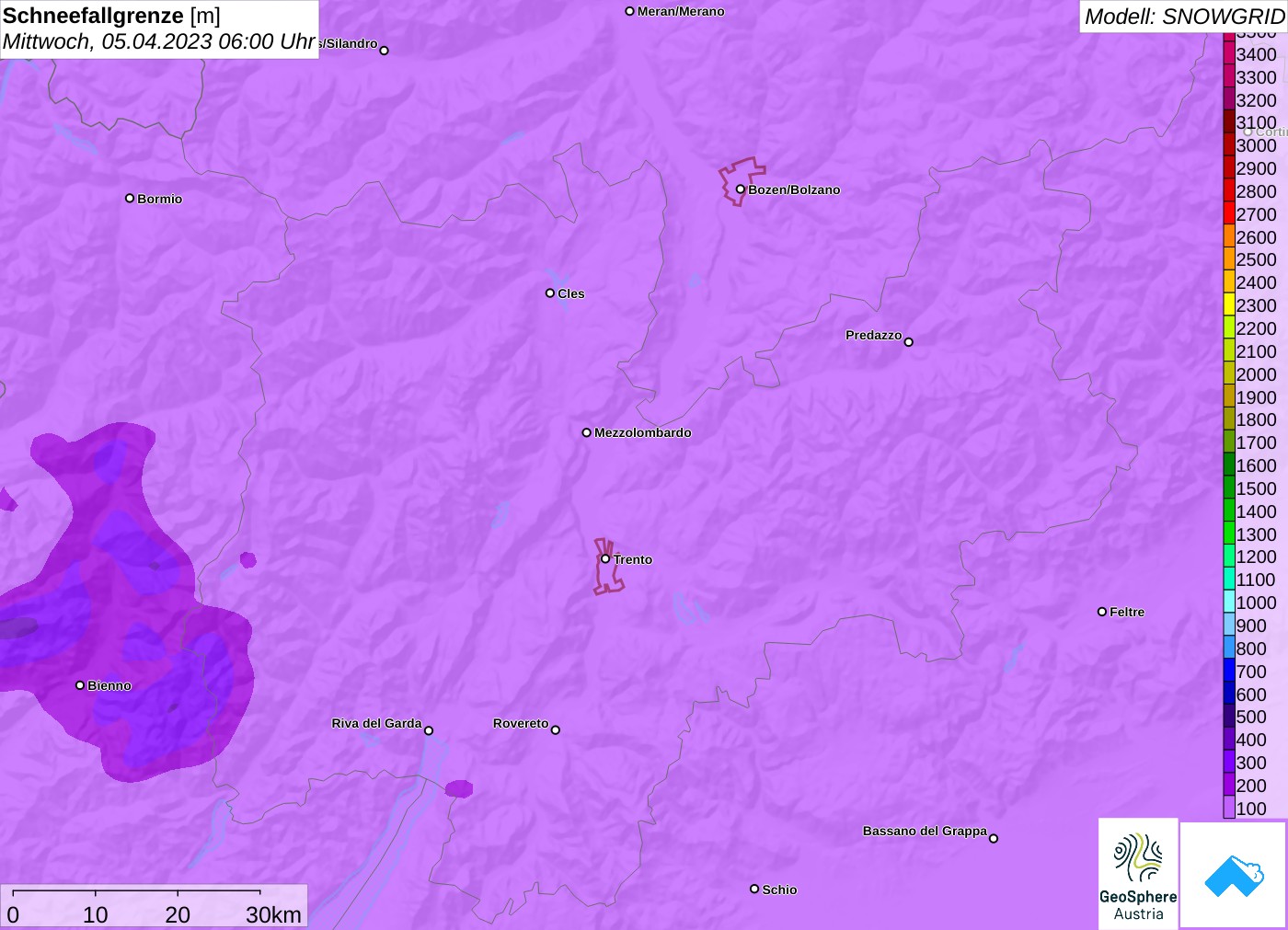Select the Bozen/Bolzano location marker

(x=741, y=189)
